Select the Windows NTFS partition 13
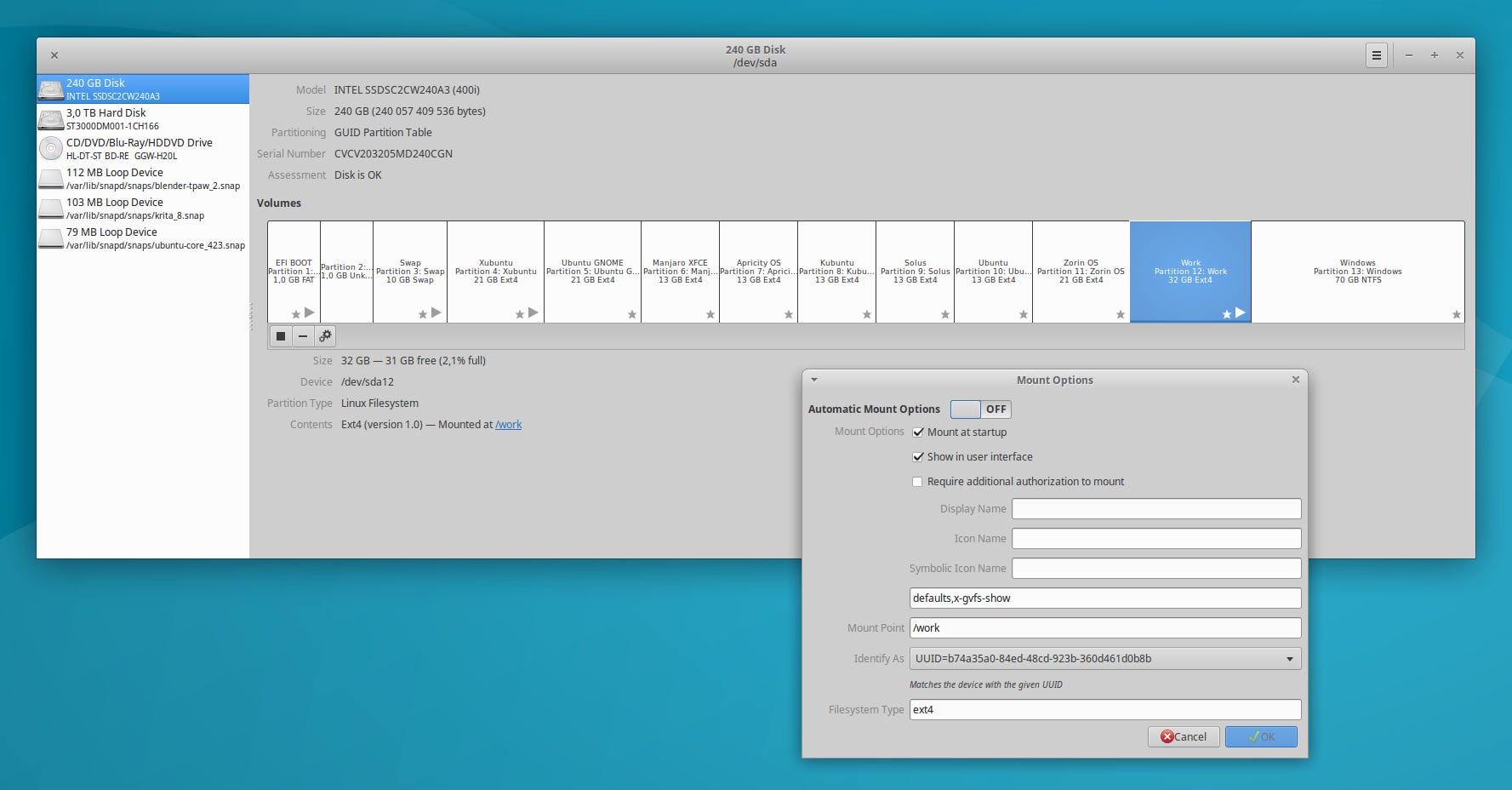This screenshot has height=790, width=1512. [1357, 272]
